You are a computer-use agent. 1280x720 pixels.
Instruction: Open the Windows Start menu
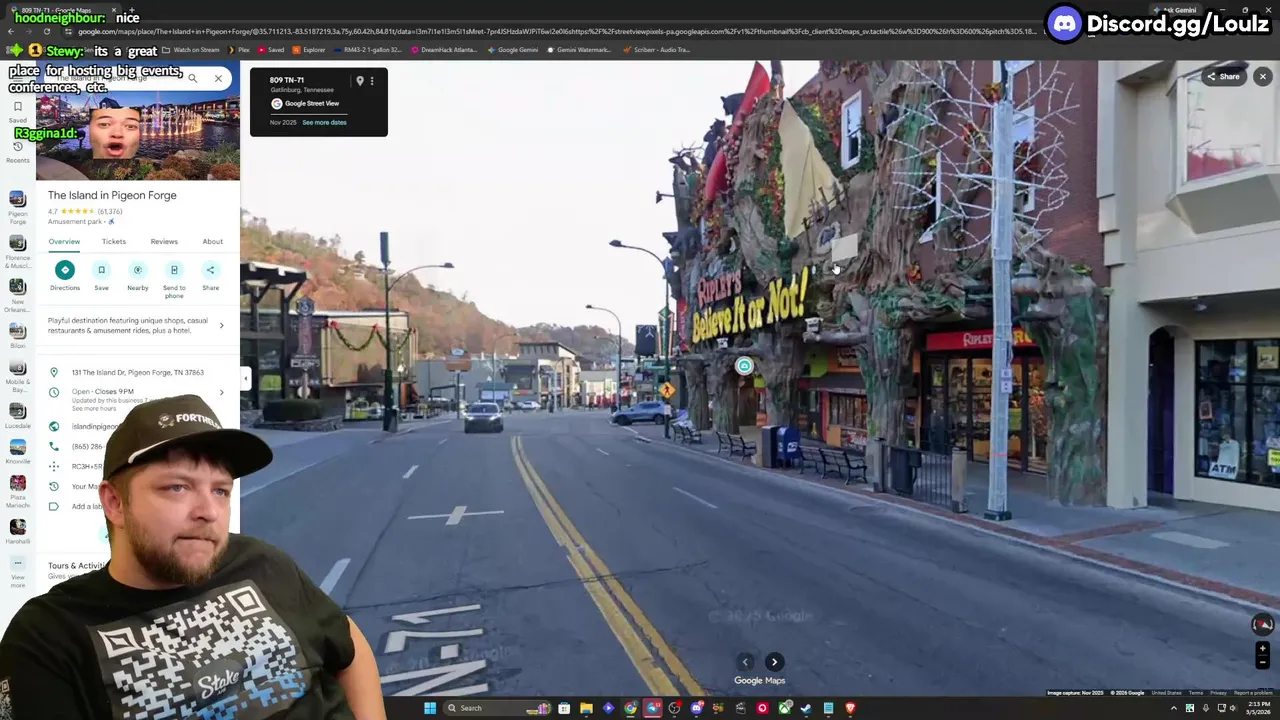click(430, 708)
